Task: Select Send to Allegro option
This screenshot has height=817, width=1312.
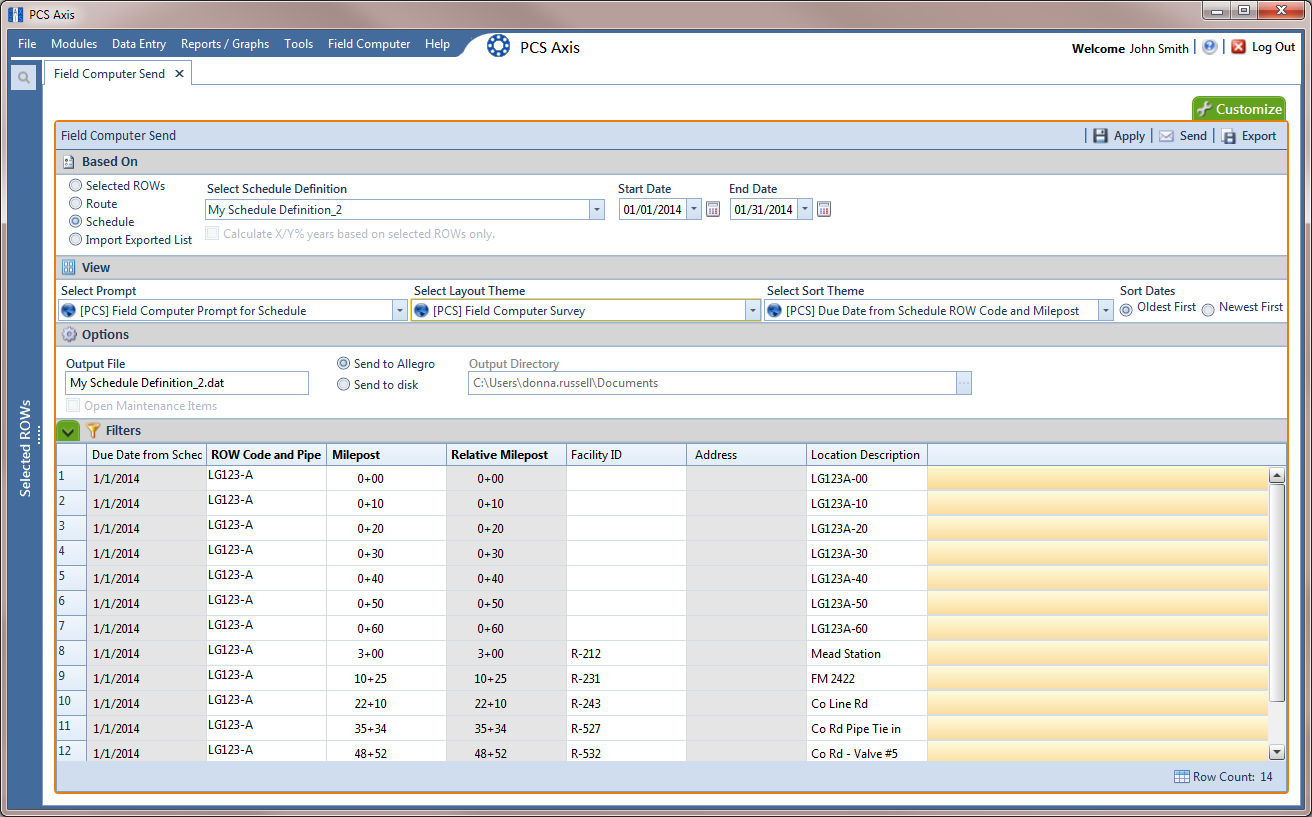Action: 344,364
